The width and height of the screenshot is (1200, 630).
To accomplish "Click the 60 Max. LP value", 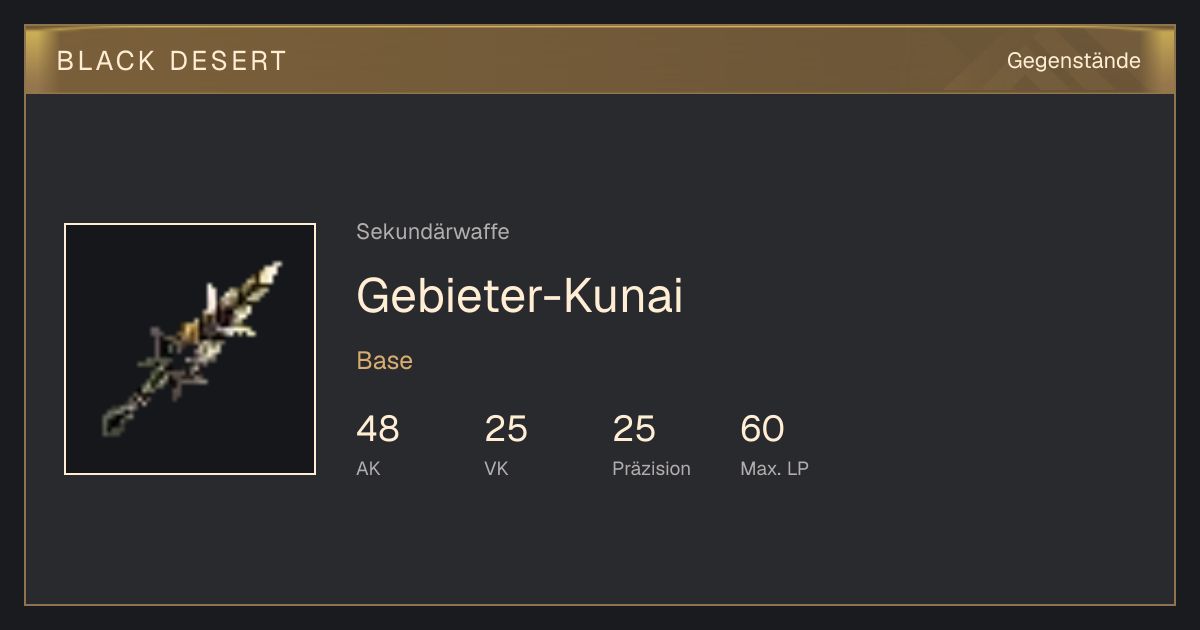I will [762, 429].
